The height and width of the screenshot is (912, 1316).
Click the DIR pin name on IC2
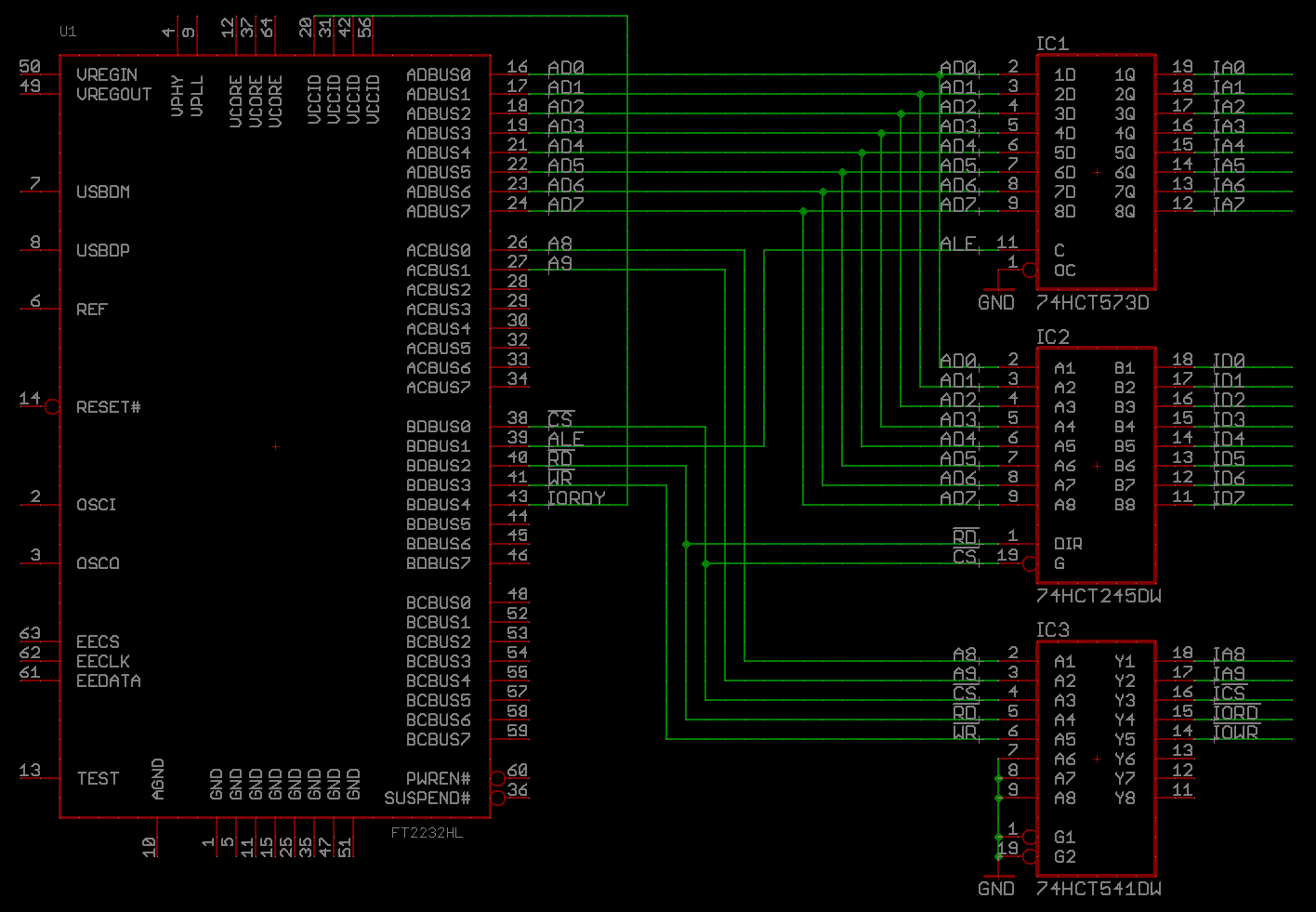pyautogui.click(x=1068, y=544)
